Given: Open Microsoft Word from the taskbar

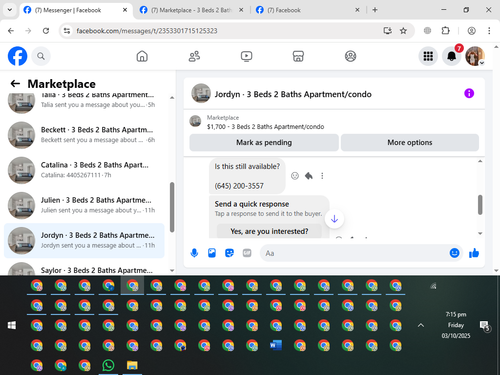Looking at the screenshot, I should coord(276,345).
